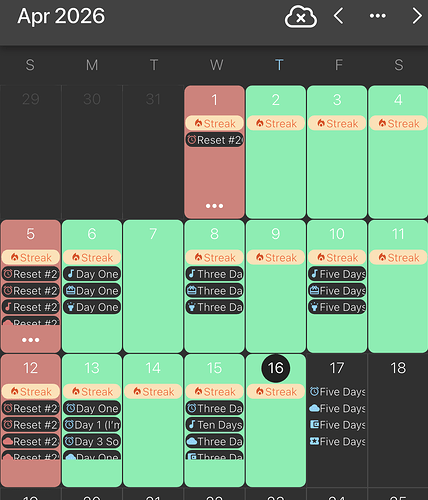The height and width of the screenshot is (500, 428).
Task: Open Ten Days music event on April 15
Action: (214, 425)
